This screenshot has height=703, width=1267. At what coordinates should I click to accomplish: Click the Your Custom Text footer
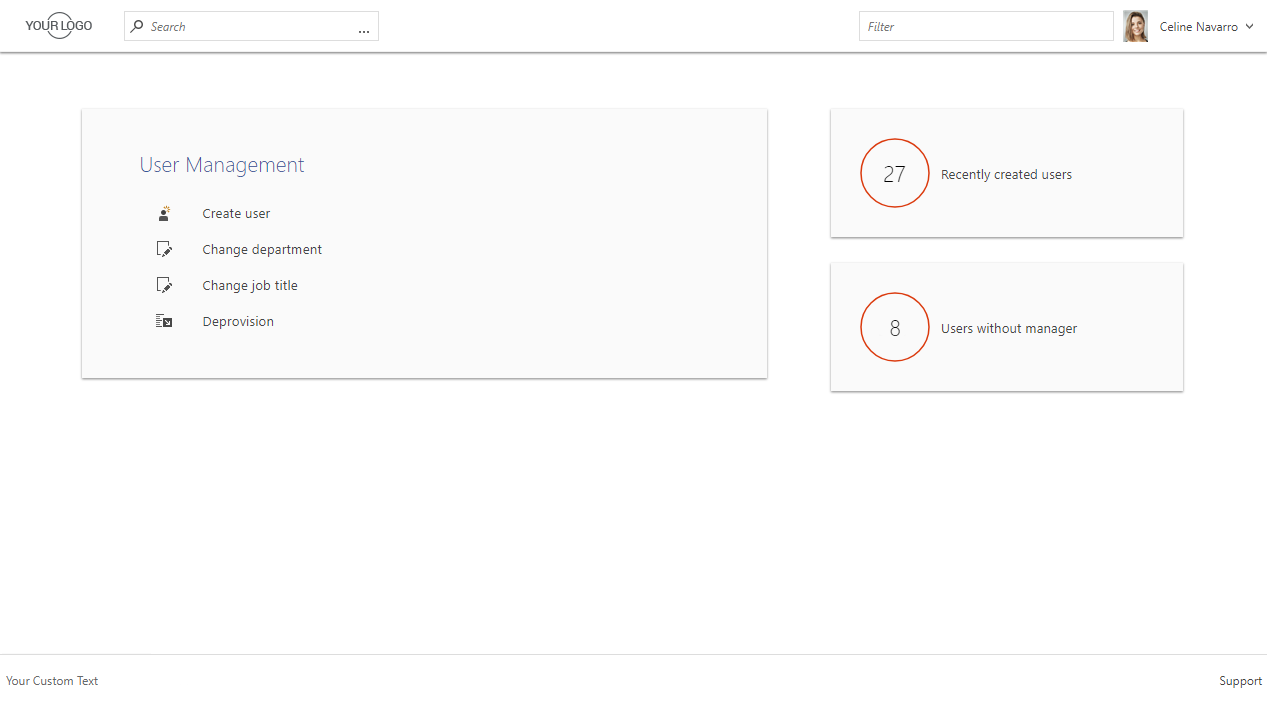(x=52, y=681)
